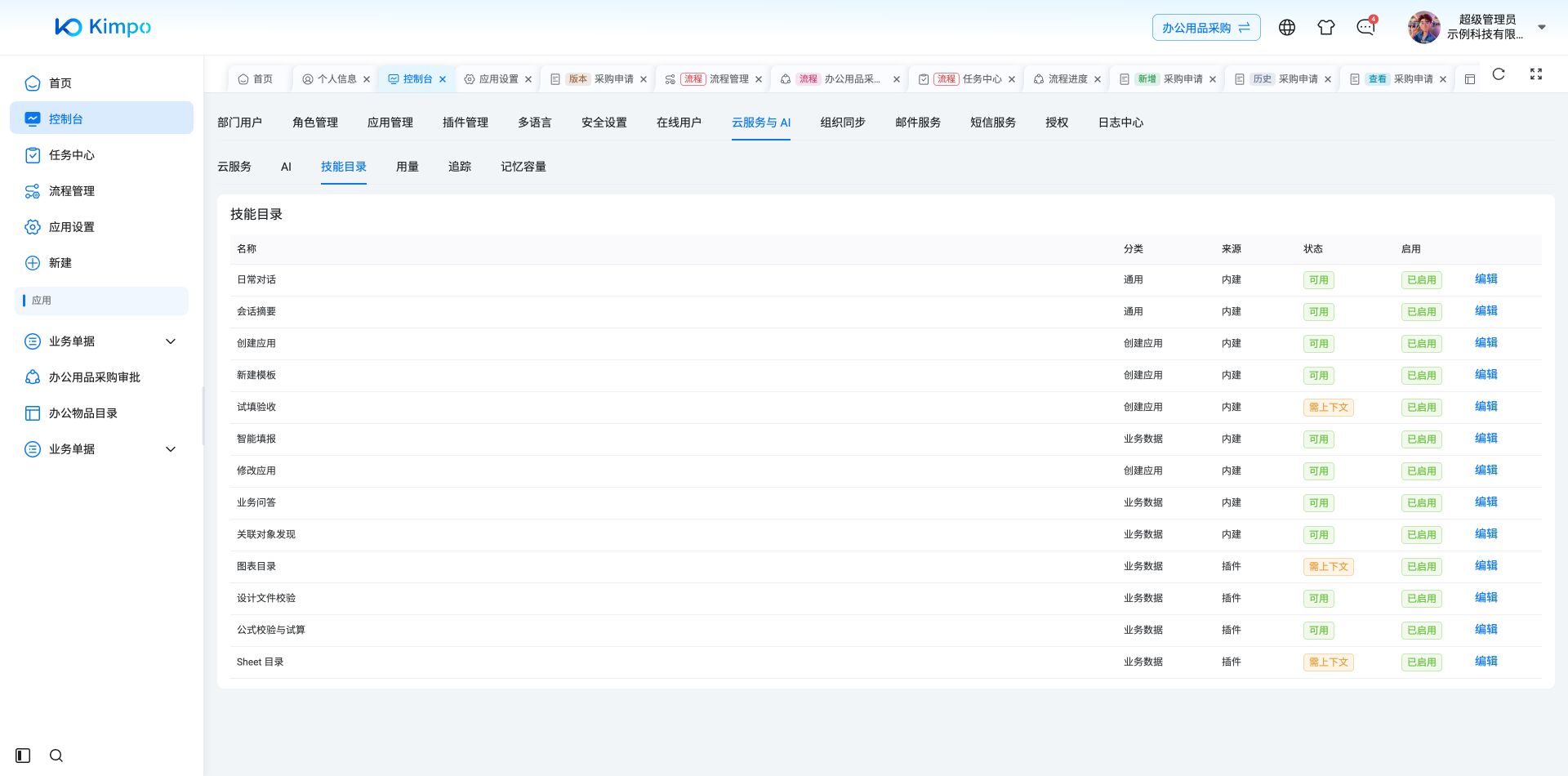This screenshot has width=1568, height=776.
Task: Edit the 日常对话 skill
Action: (x=1486, y=279)
